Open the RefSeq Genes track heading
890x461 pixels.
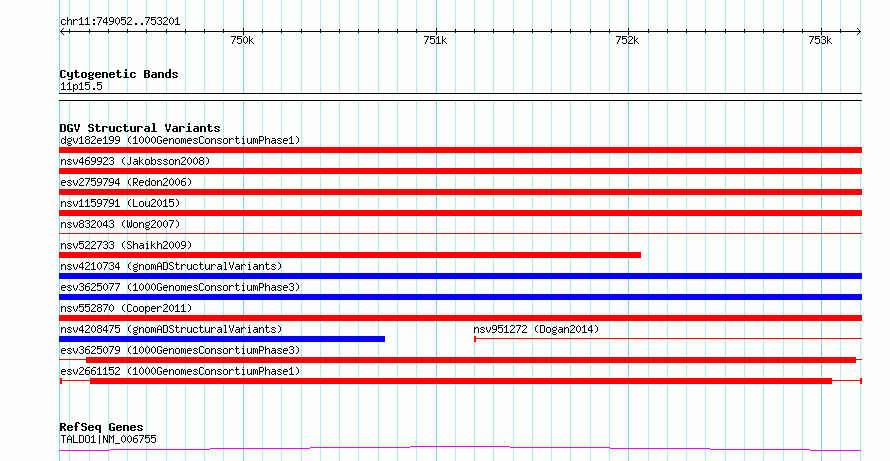[x=102, y=427]
